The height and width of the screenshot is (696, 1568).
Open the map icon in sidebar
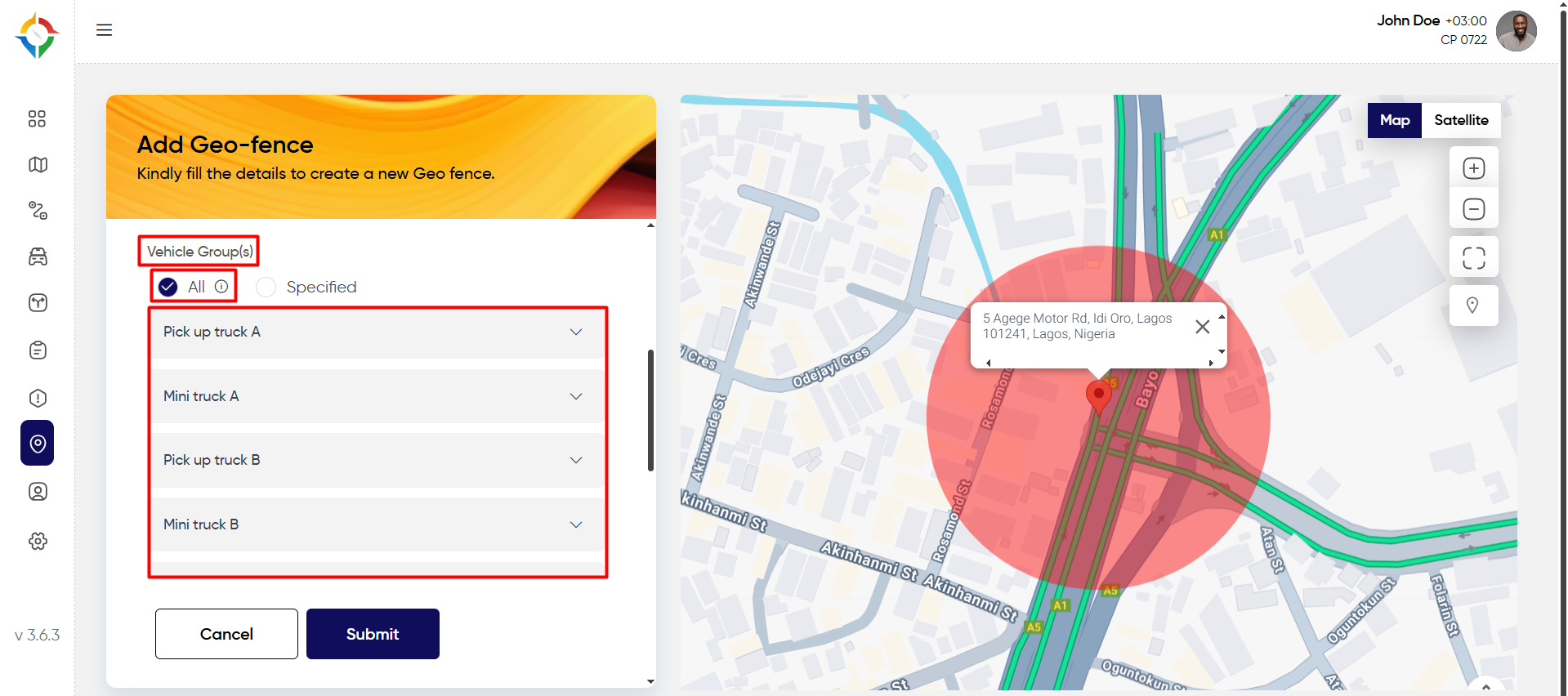click(38, 165)
